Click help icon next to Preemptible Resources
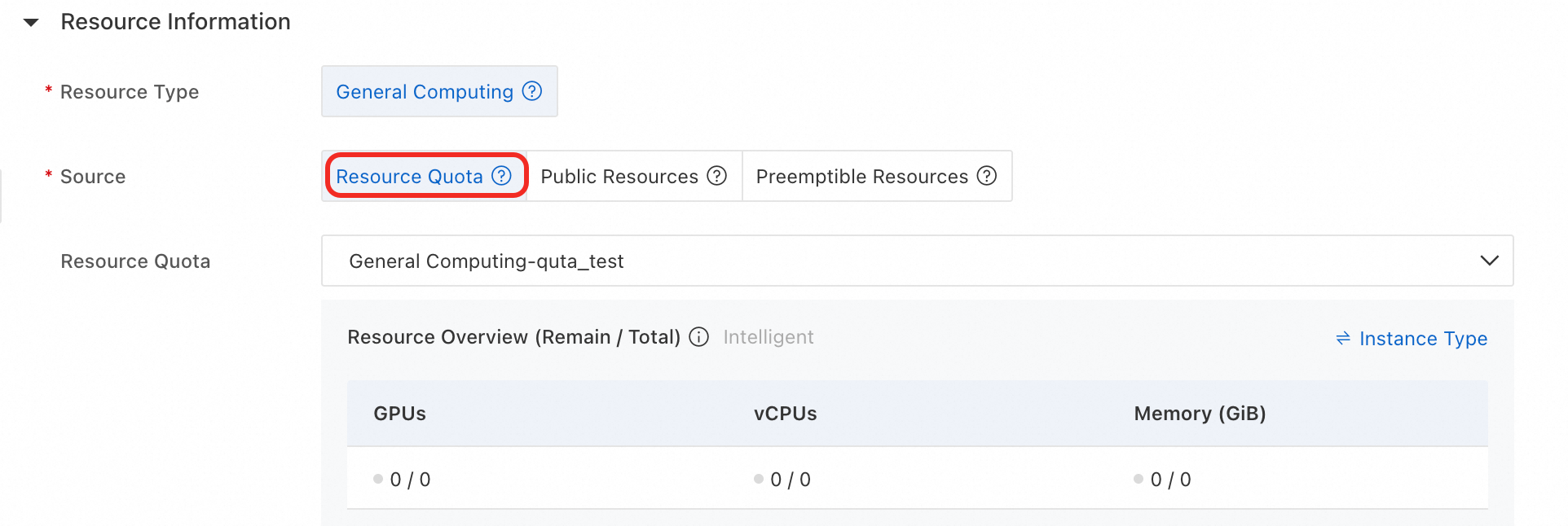 click(987, 176)
